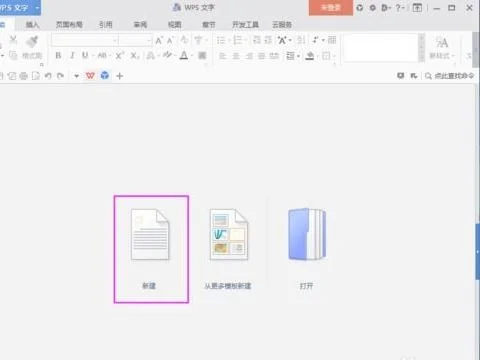Switch to the 章节 tab
The width and height of the screenshot is (480, 360).
[x=209, y=24]
